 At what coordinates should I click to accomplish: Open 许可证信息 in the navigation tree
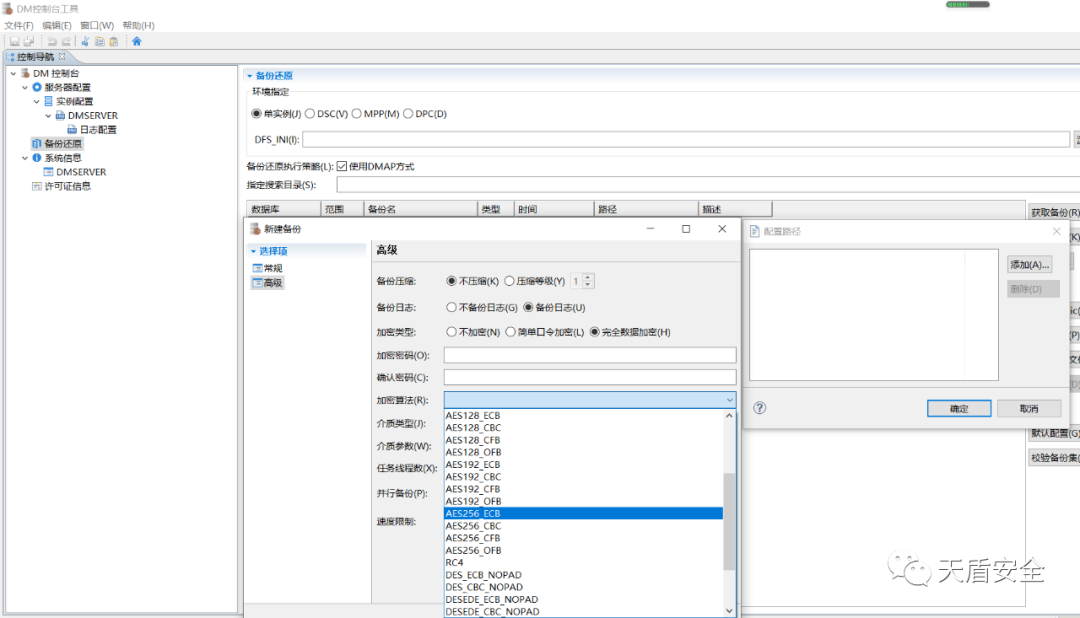click(x=67, y=186)
